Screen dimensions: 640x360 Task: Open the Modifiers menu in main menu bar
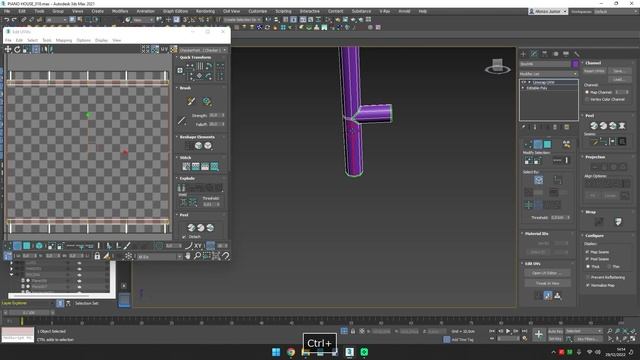120,11
